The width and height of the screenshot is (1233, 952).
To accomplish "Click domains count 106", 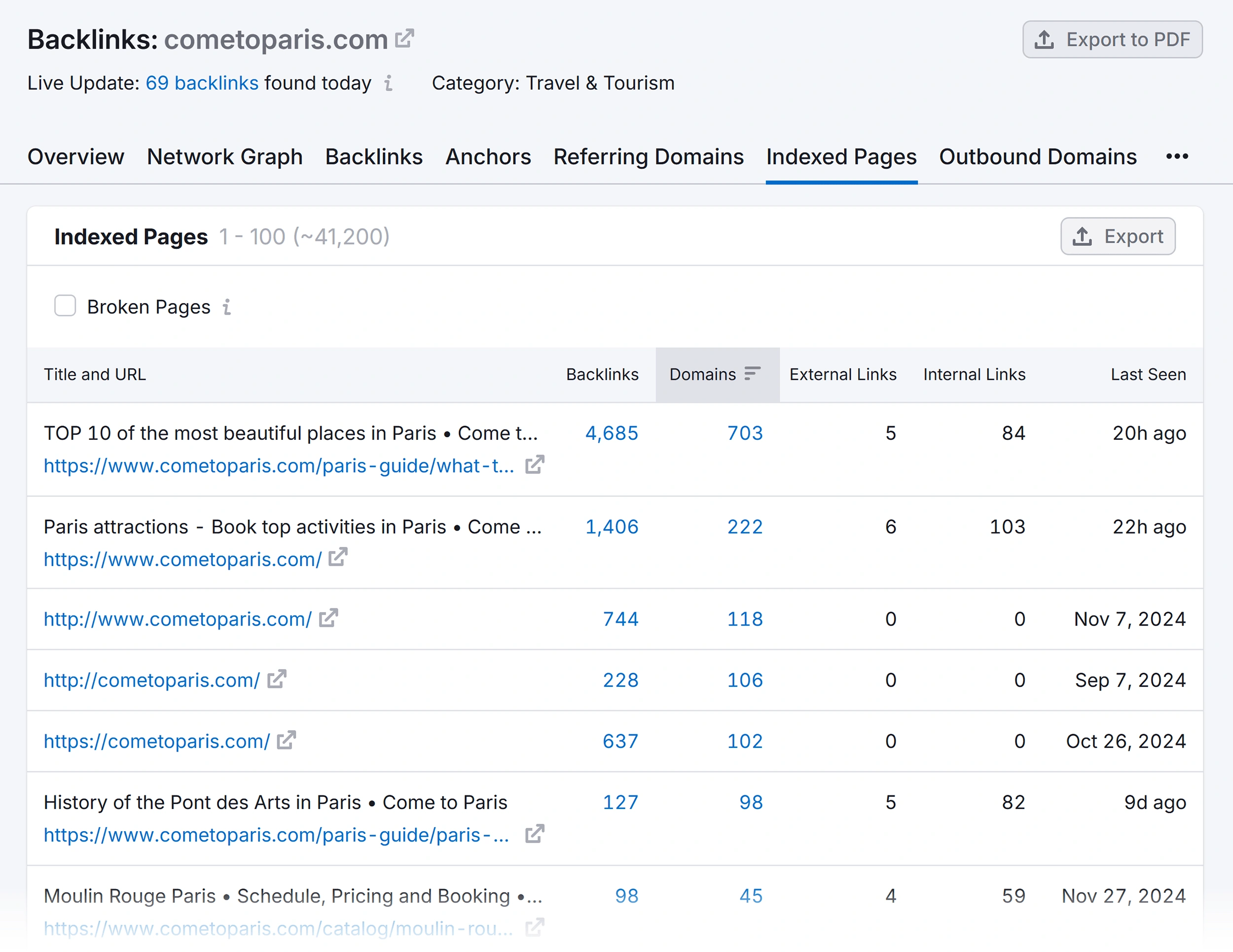I will 745,680.
